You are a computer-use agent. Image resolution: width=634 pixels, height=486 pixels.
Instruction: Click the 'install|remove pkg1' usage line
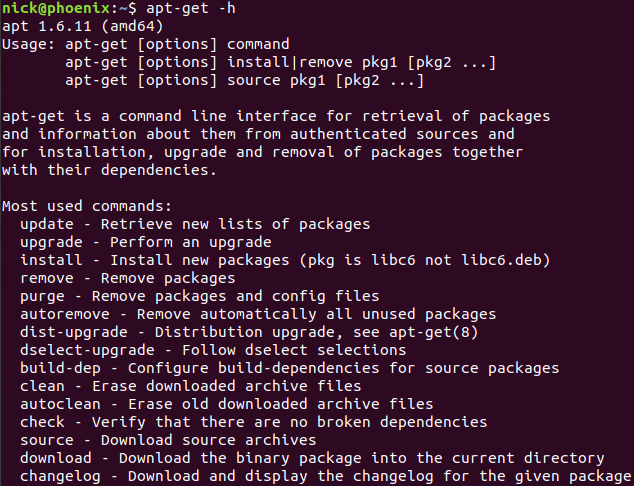(x=280, y=62)
